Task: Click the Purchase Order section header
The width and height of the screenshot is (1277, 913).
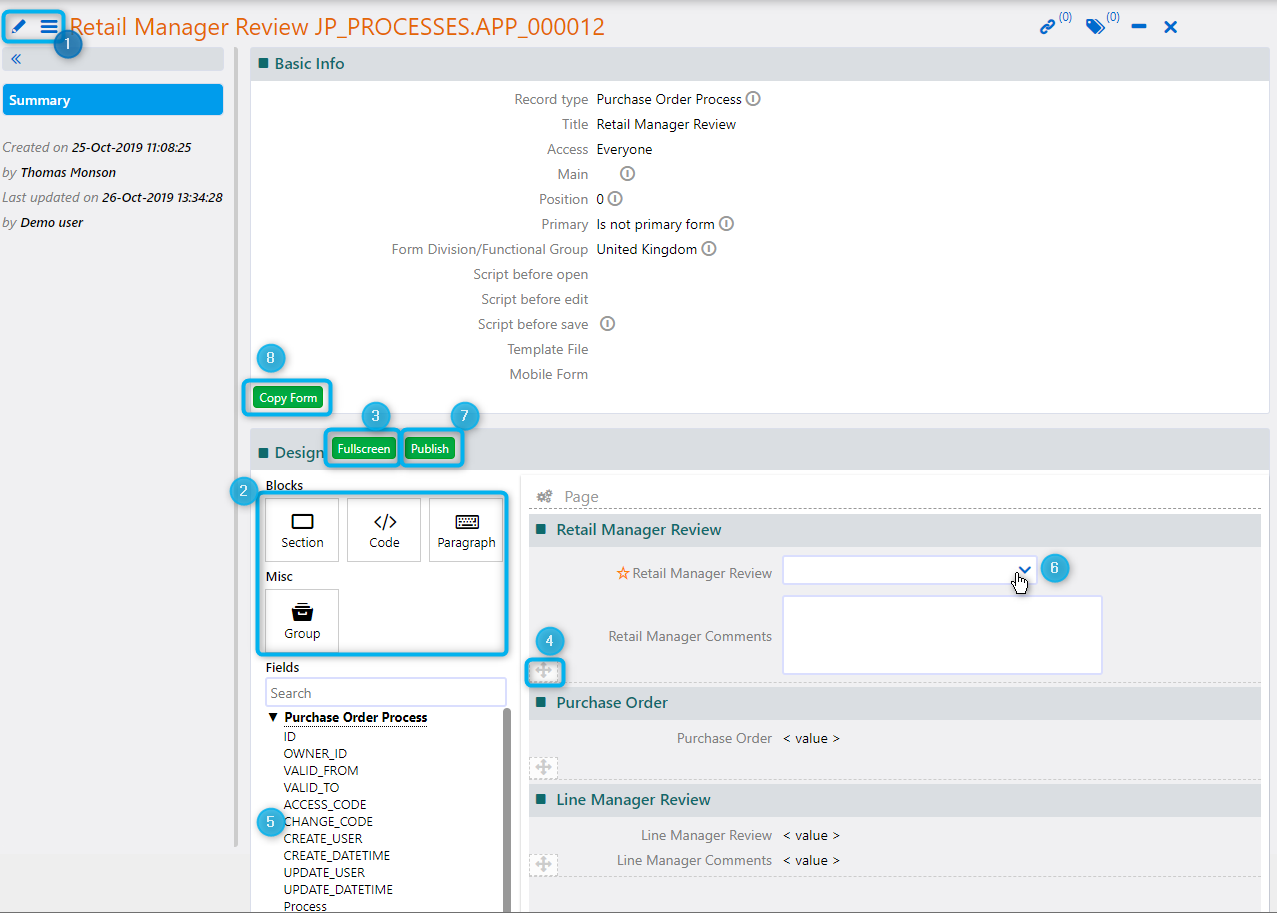Action: [895, 703]
